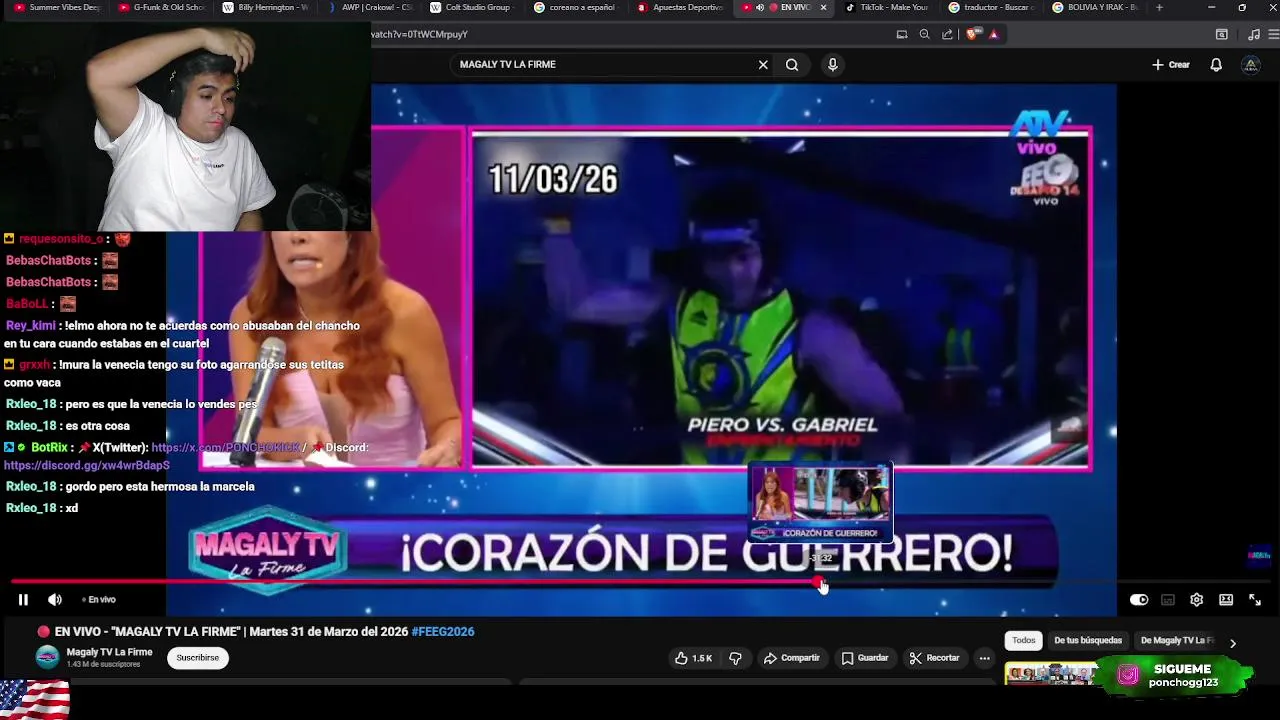Enter full screen mode
1280x720 pixels.
(x=1255, y=600)
